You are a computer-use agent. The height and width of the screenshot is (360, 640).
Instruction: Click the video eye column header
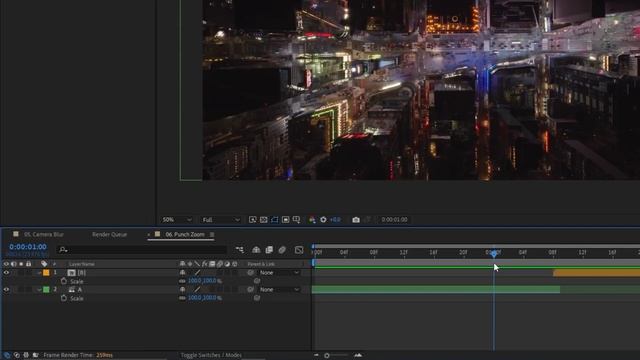6,264
